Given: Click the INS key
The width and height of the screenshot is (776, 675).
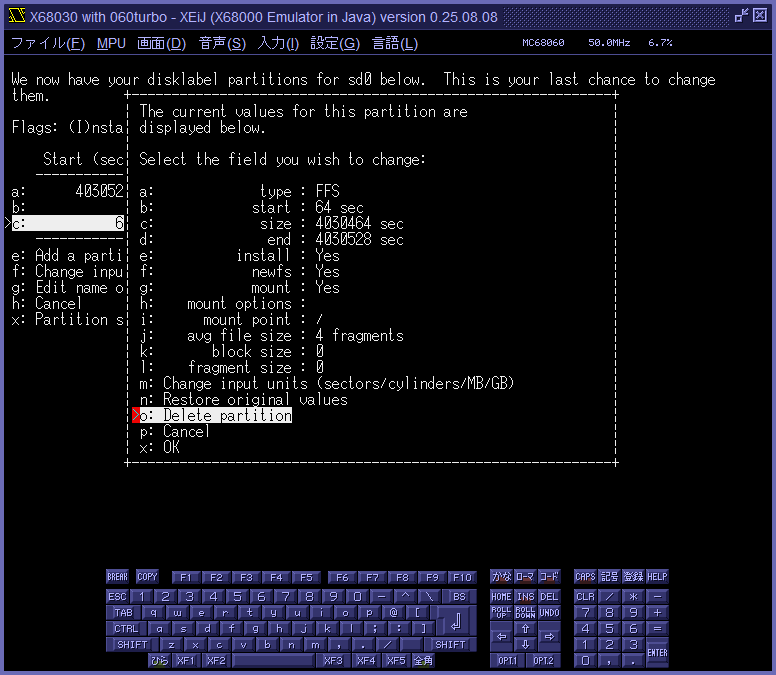Looking at the screenshot, I should click(525, 596).
